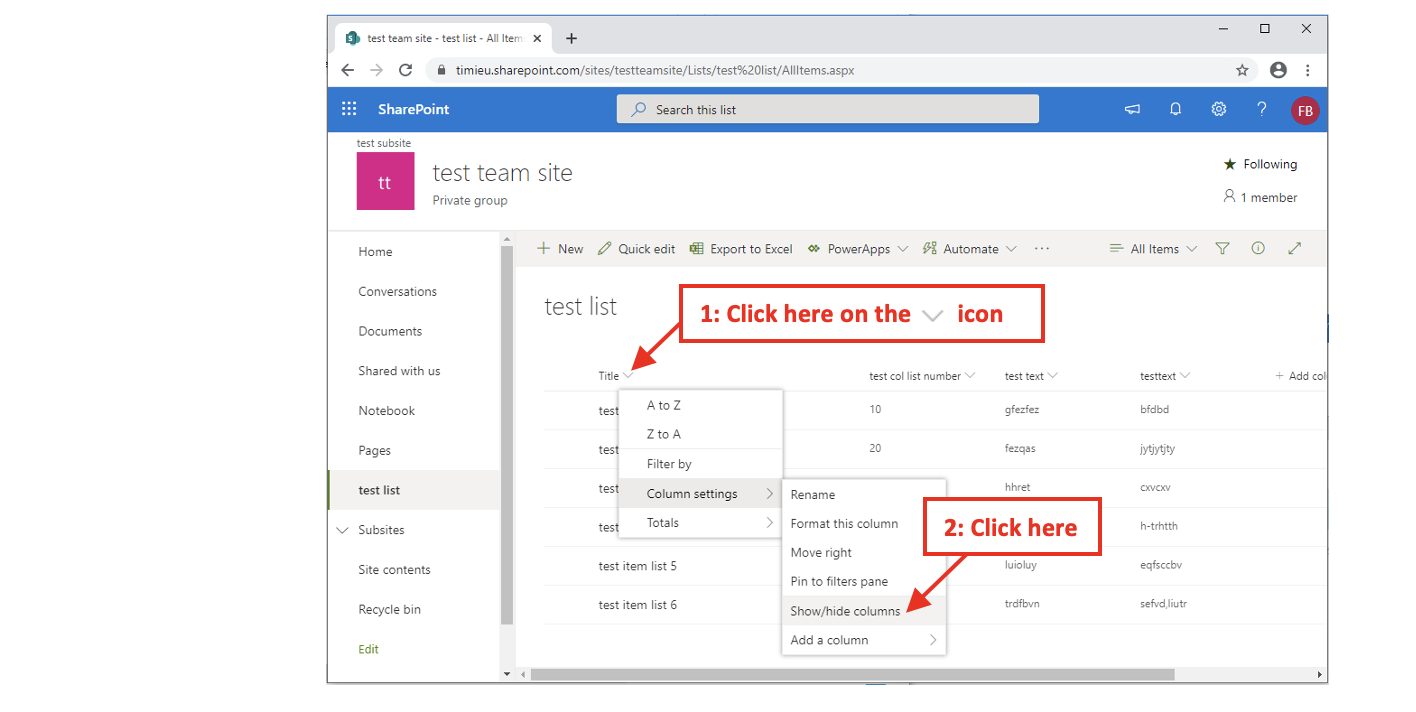
Task: Collapse the Subsites navigation section
Action: point(343,530)
